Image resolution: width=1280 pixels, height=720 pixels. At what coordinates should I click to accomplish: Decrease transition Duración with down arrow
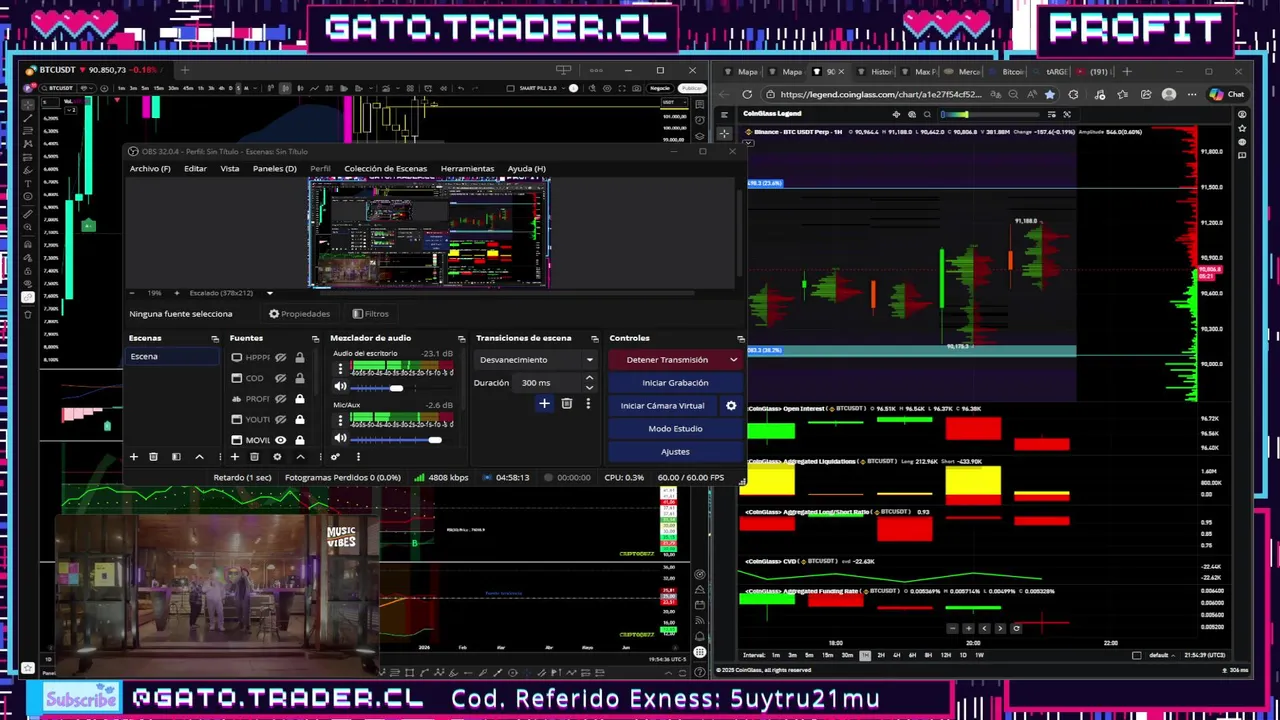tap(589, 387)
